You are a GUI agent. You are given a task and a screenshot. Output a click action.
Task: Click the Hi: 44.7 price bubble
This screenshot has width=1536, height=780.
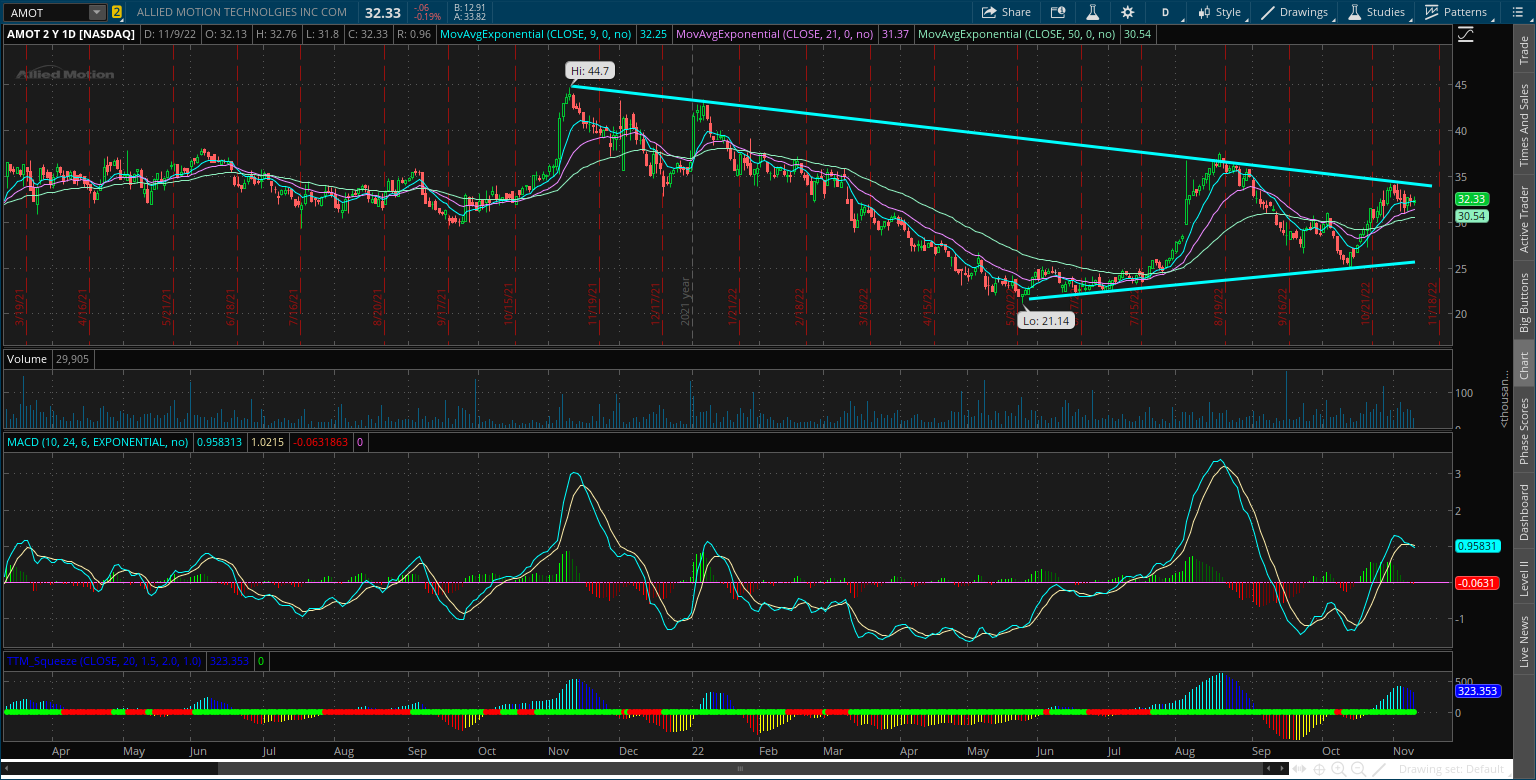[588, 71]
